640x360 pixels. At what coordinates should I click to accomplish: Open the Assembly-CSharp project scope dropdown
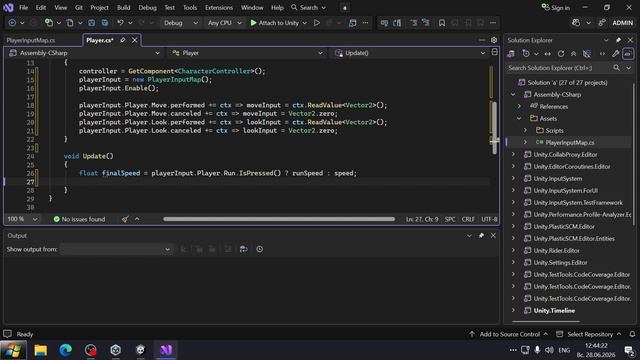pyautogui.click(x=84, y=53)
